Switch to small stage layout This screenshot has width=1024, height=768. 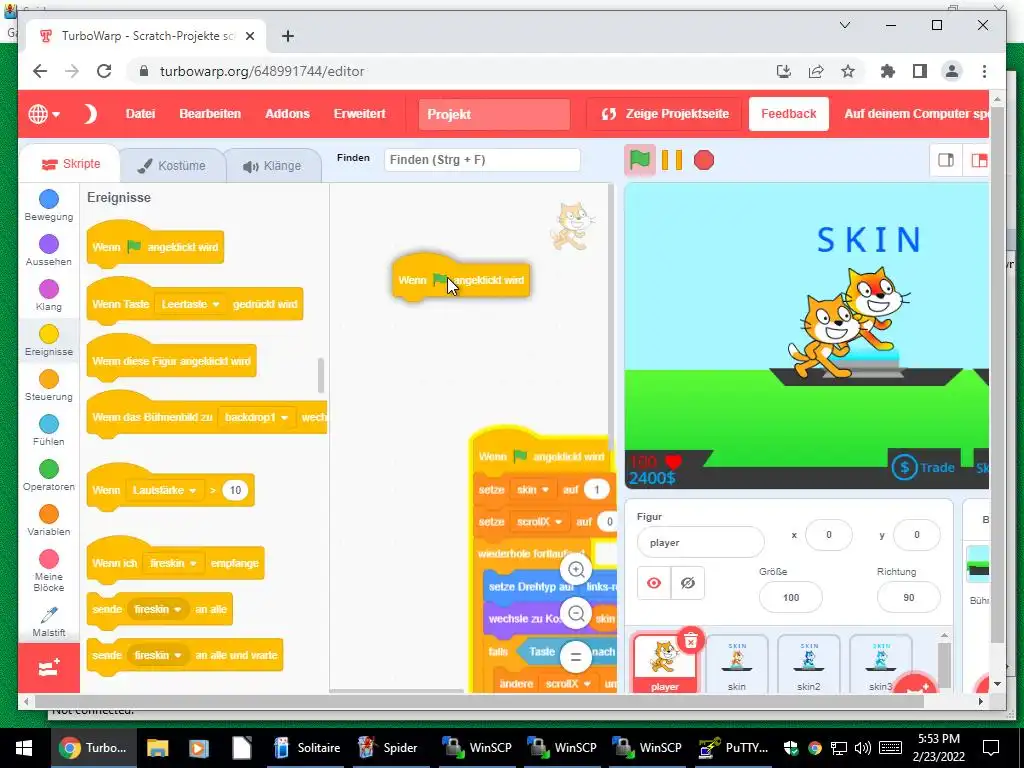point(946,160)
